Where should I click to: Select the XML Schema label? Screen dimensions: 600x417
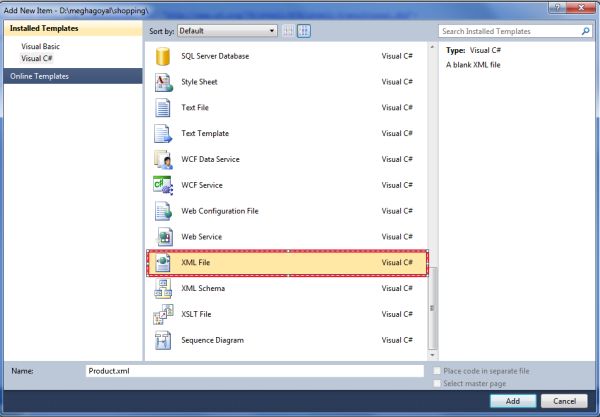coord(203,288)
